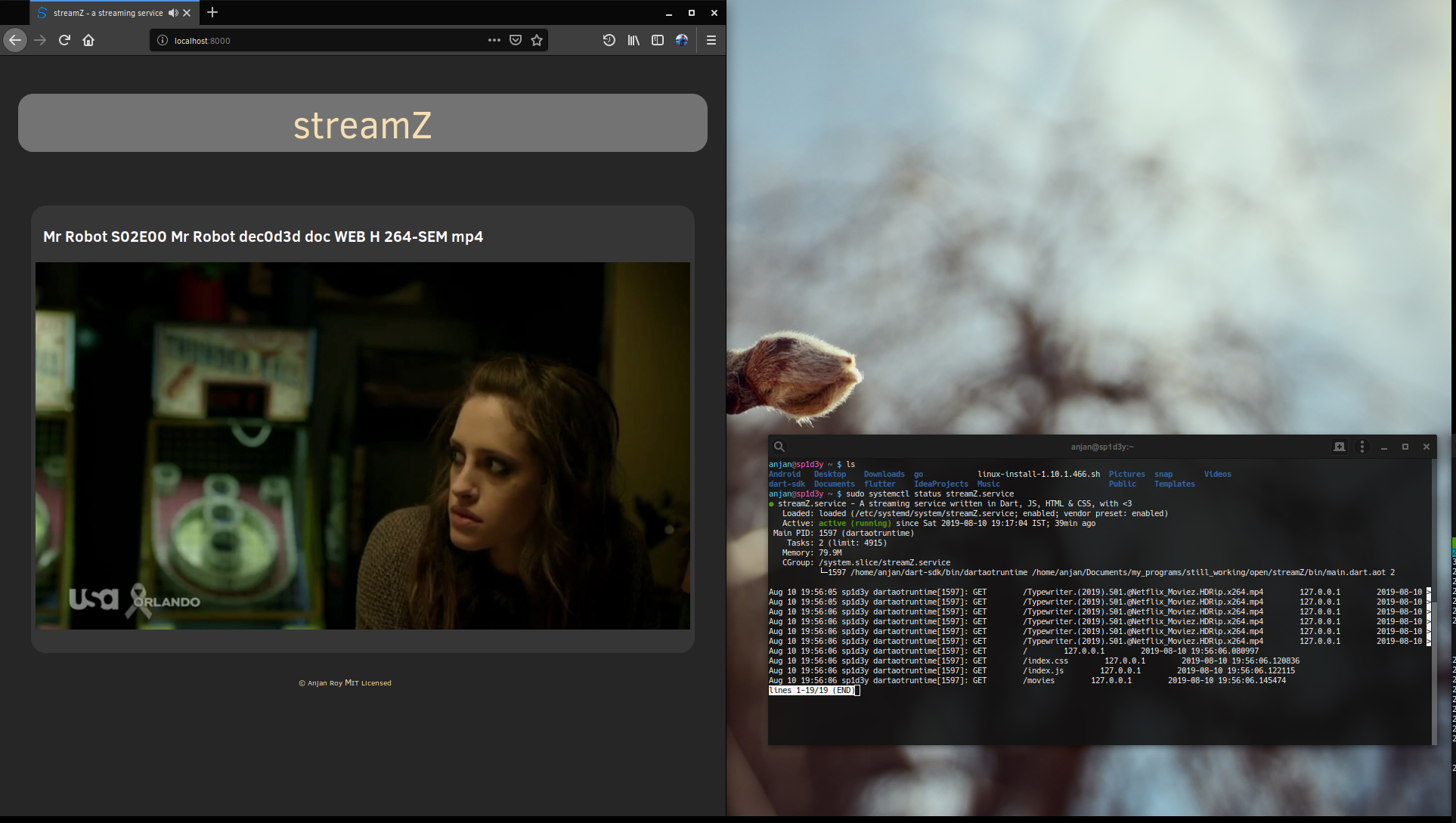Close the streamZ browser tab

point(187,13)
